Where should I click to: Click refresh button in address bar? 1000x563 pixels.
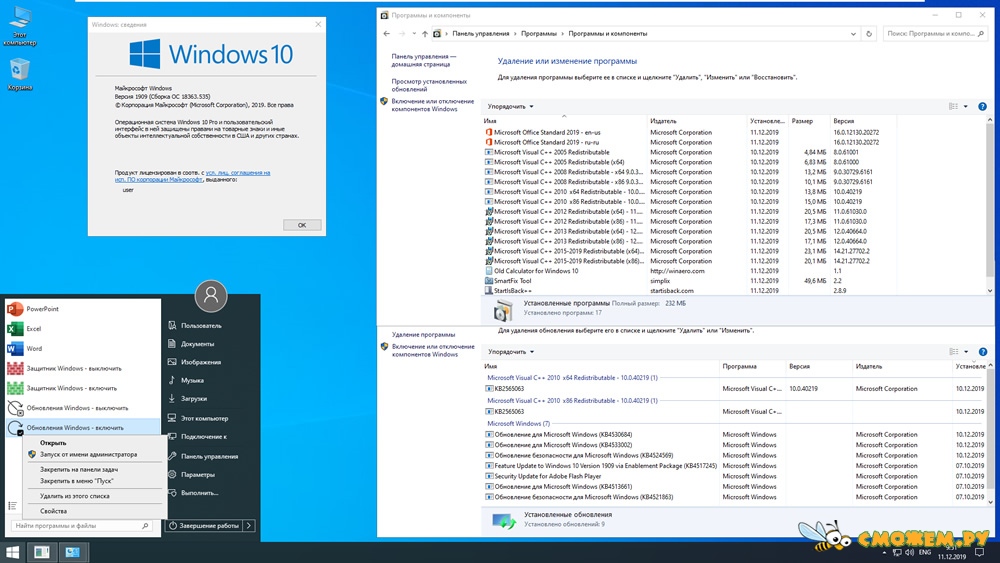[x=869, y=34]
